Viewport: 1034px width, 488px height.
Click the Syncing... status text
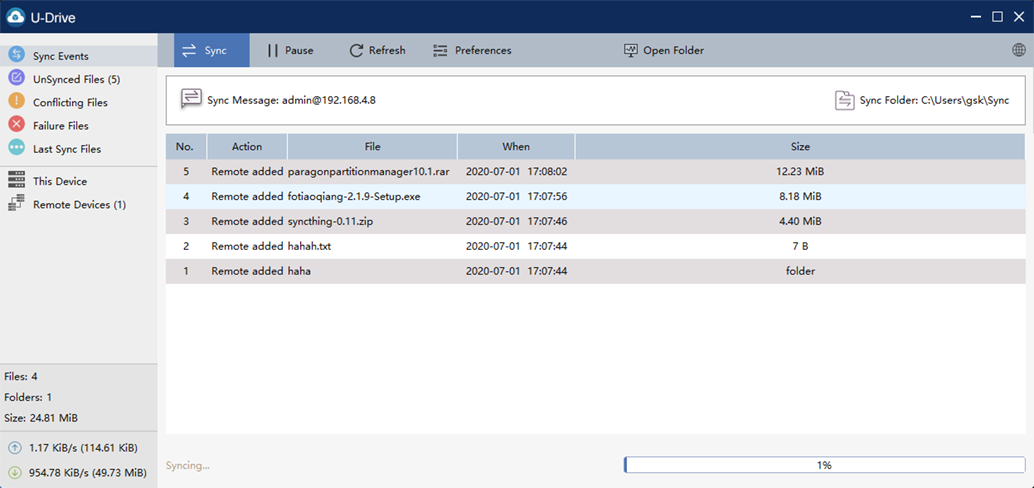coord(188,466)
